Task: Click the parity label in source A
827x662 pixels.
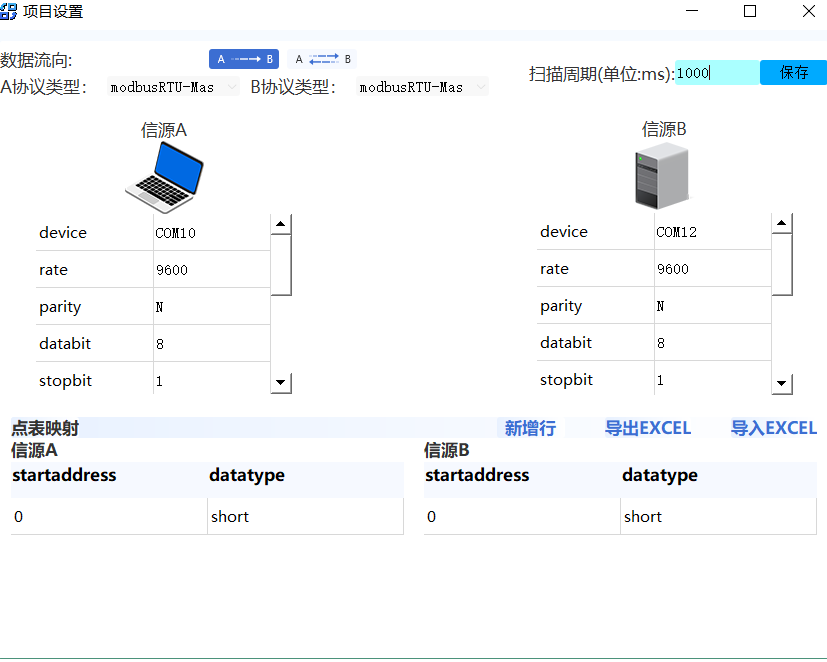Action: [x=60, y=308]
